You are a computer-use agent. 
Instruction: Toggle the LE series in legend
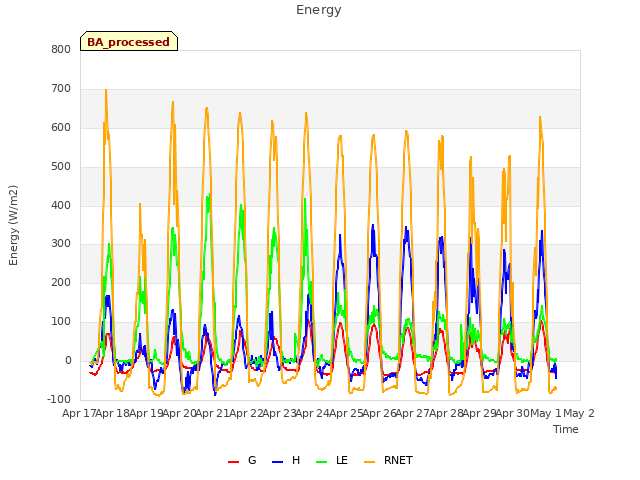pyautogui.click(x=332, y=460)
